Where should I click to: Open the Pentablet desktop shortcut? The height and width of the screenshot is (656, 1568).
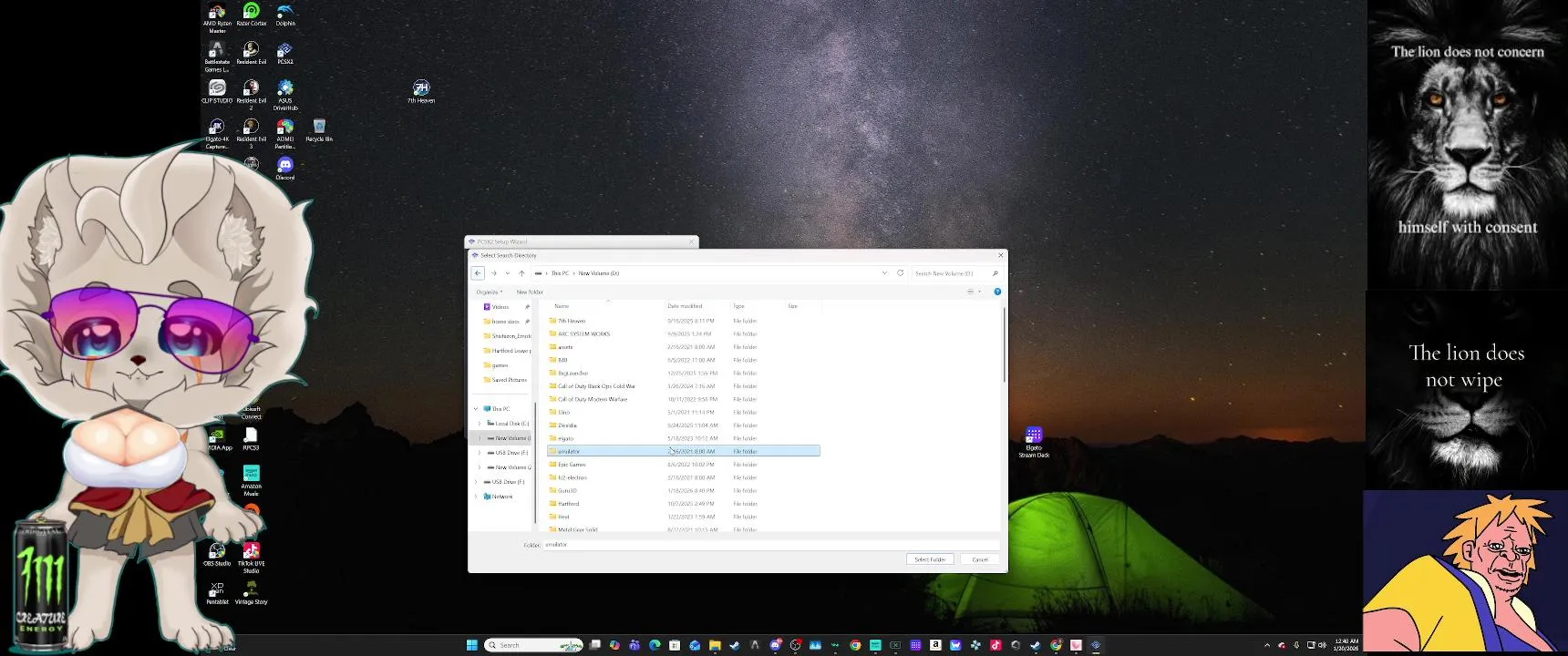point(217,593)
